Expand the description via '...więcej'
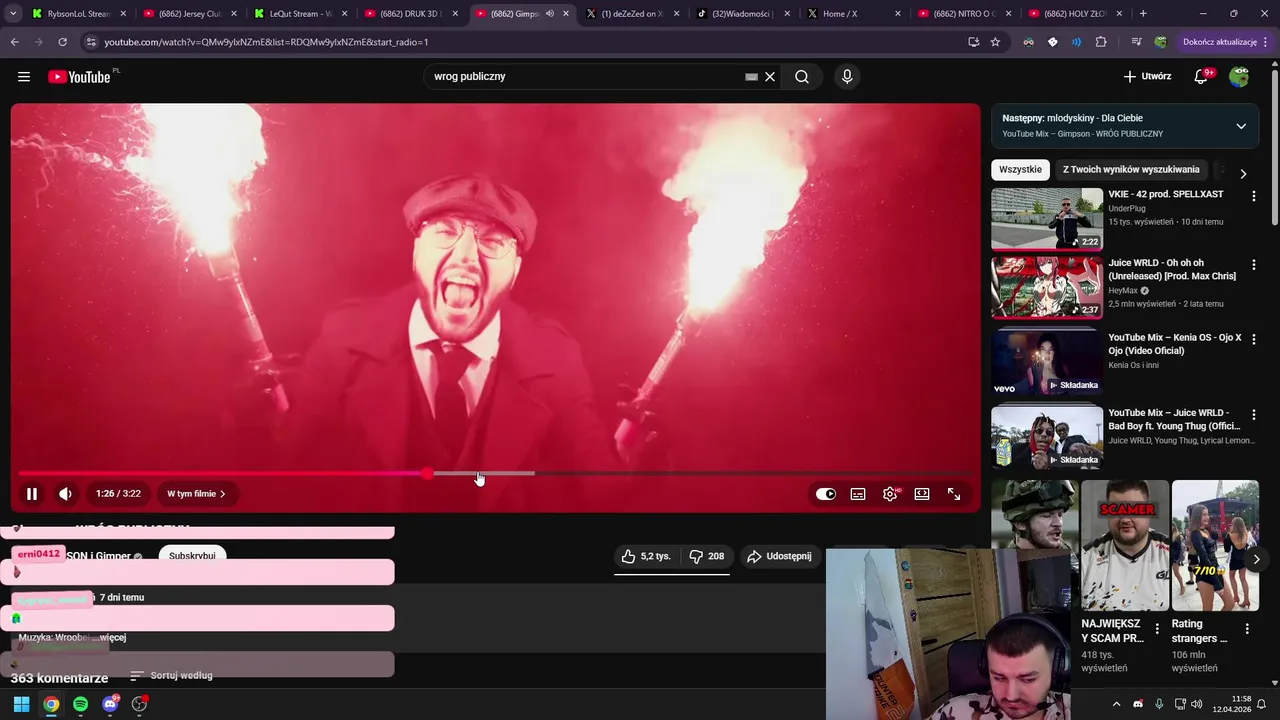This screenshot has height=720, width=1280. (107, 637)
